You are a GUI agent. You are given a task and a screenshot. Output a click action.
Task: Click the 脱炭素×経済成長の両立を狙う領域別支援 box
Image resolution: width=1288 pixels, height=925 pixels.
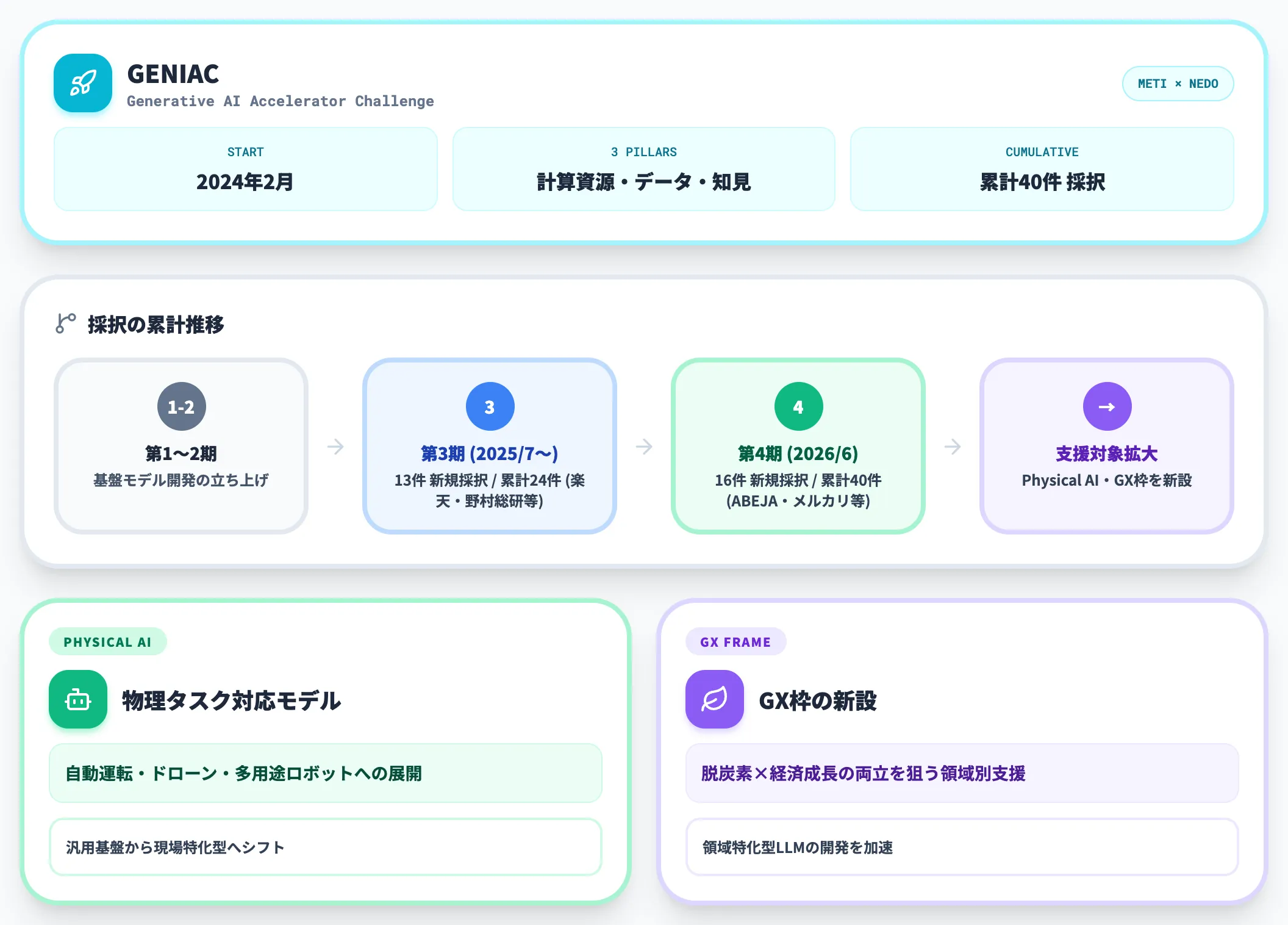coord(962,773)
